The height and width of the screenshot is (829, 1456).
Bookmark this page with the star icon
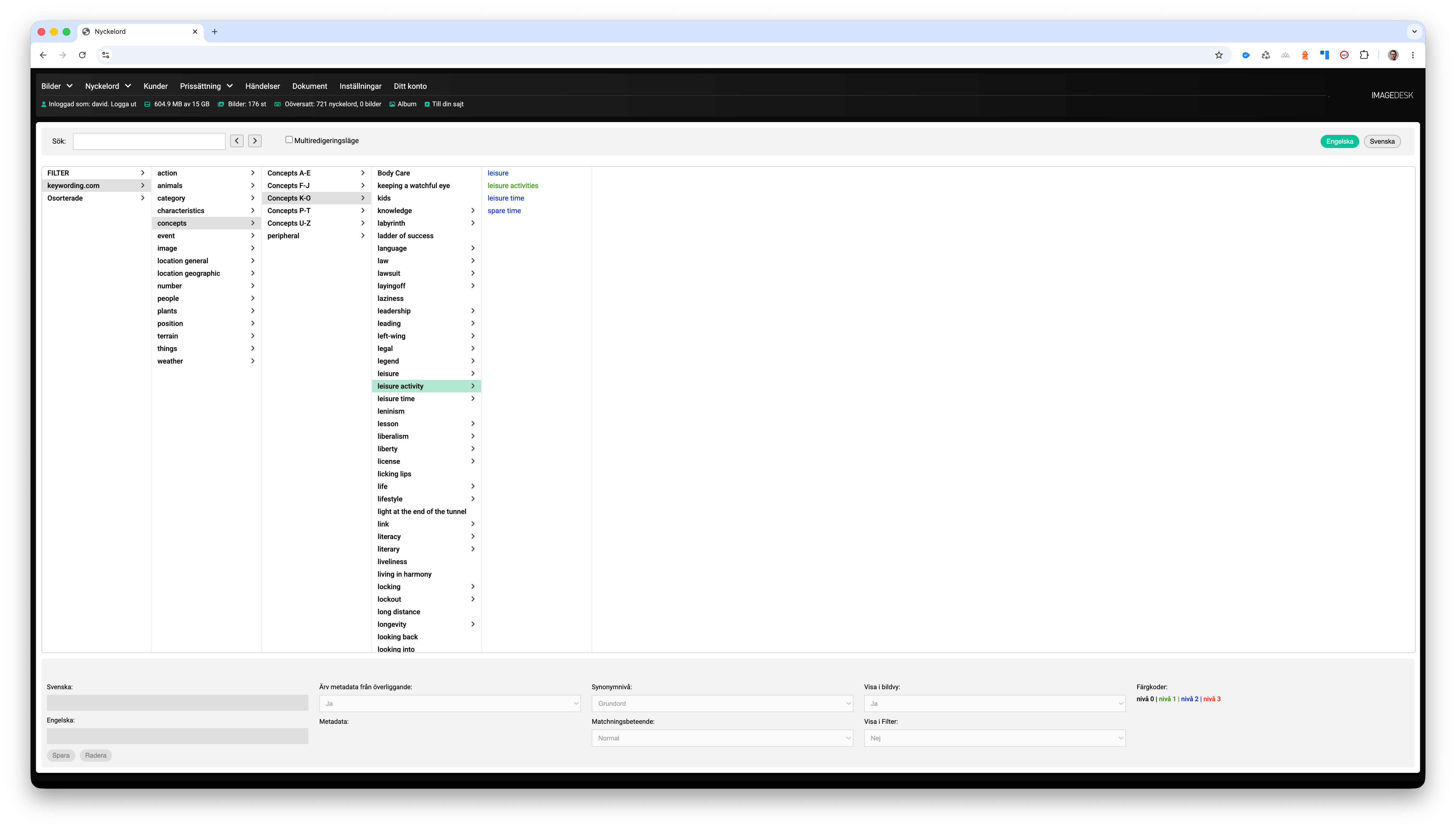coord(1219,55)
